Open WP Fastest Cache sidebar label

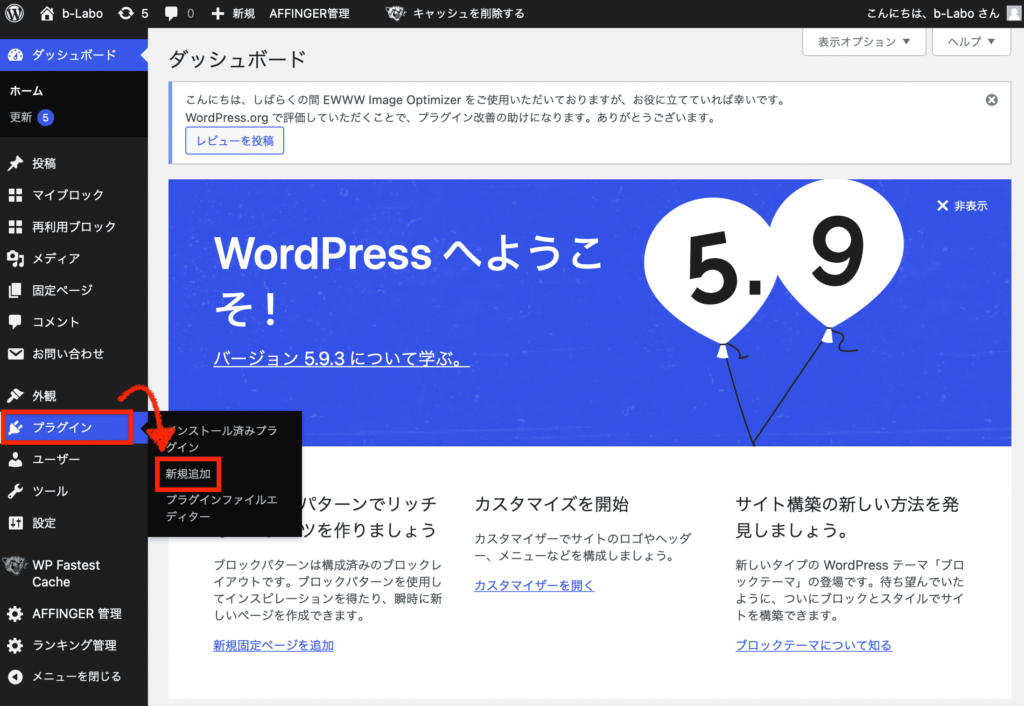(x=66, y=573)
